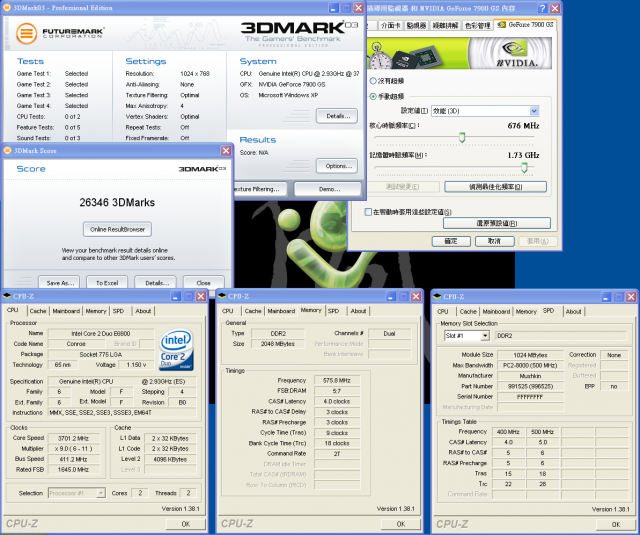This screenshot has height=535, width=640.
Task: Click the memory Frequency 575.8 MHz field
Action: (x=337, y=380)
